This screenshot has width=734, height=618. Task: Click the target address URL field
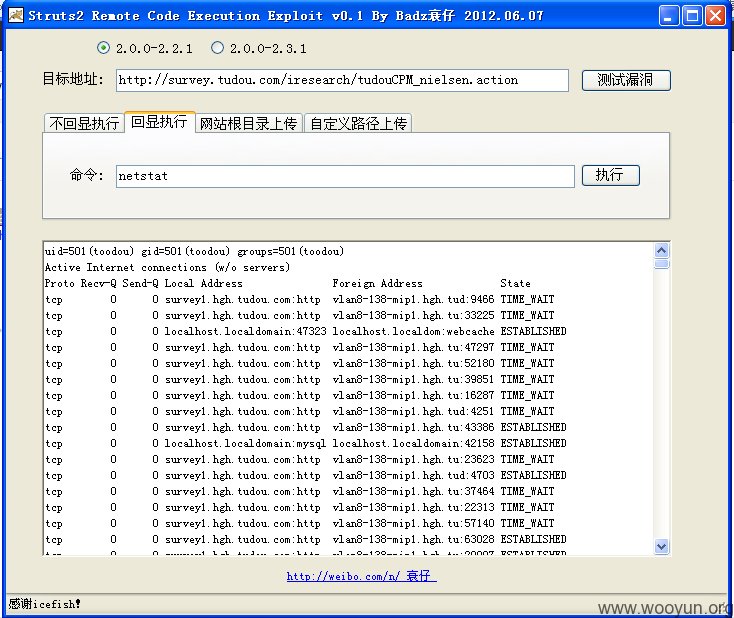[x=342, y=80]
